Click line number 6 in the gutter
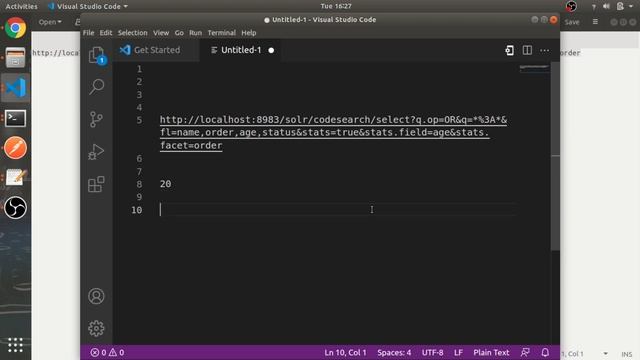 coord(139,158)
